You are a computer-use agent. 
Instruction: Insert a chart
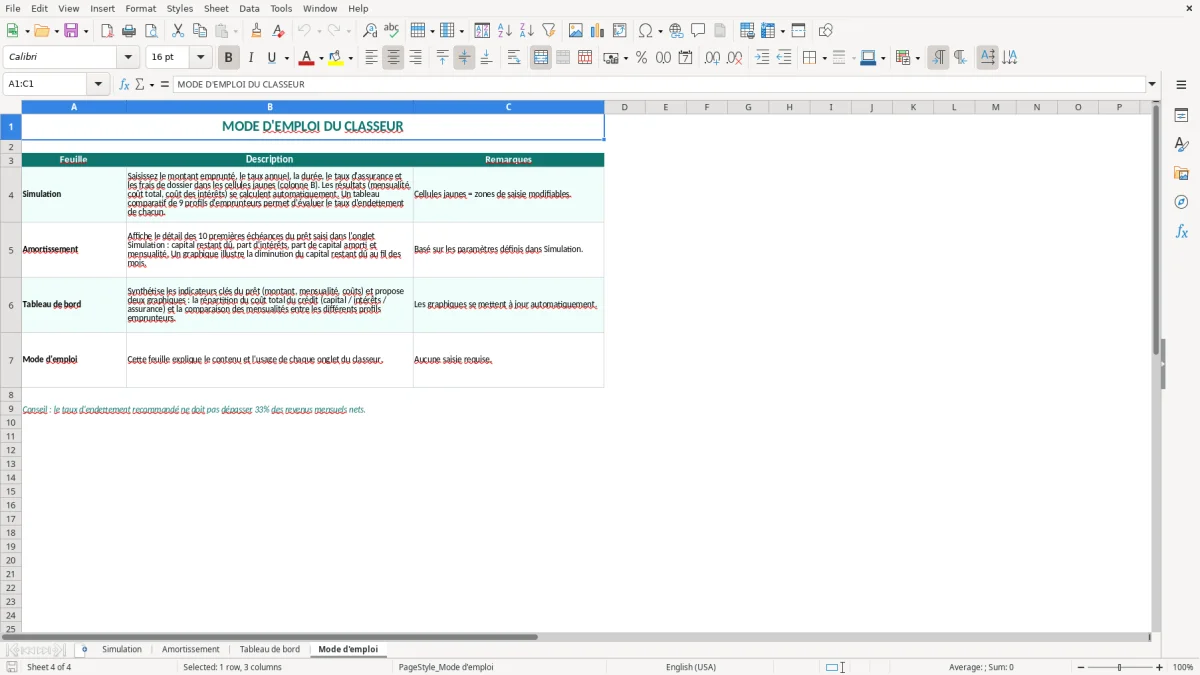coord(598,31)
